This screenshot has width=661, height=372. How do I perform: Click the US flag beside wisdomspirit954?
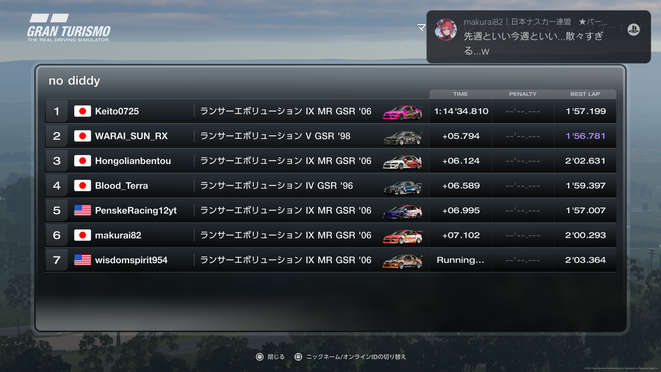(82, 260)
